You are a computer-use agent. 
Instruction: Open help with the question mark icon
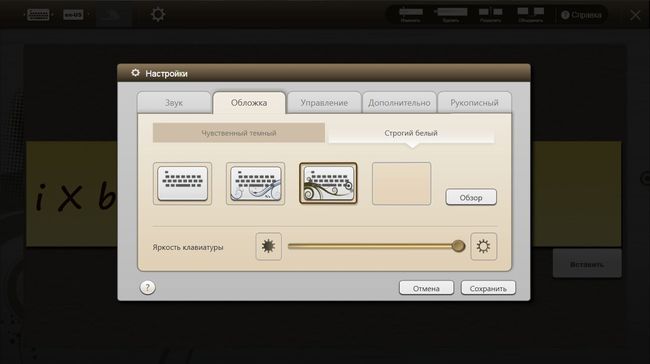[x=148, y=287]
